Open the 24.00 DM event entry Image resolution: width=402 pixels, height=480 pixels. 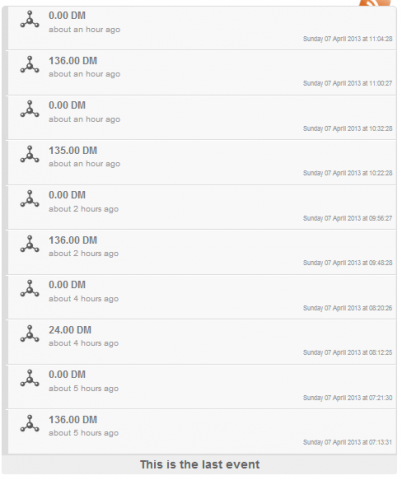coord(202,342)
